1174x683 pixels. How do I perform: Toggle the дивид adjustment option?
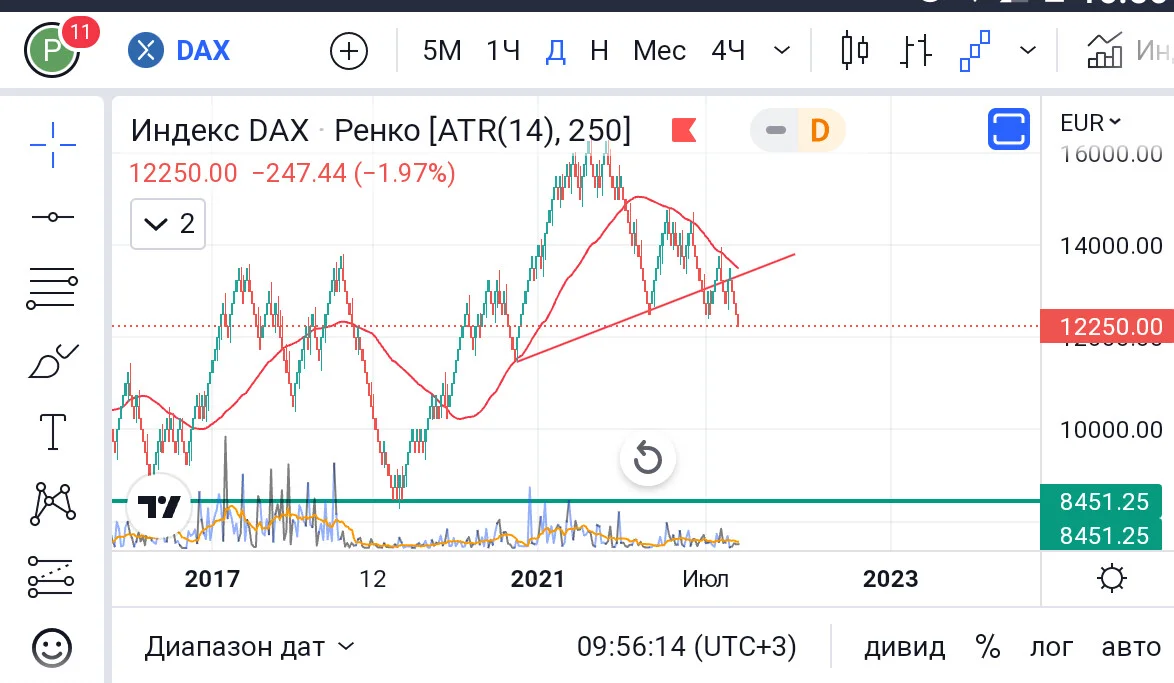click(x=904, y=646)
